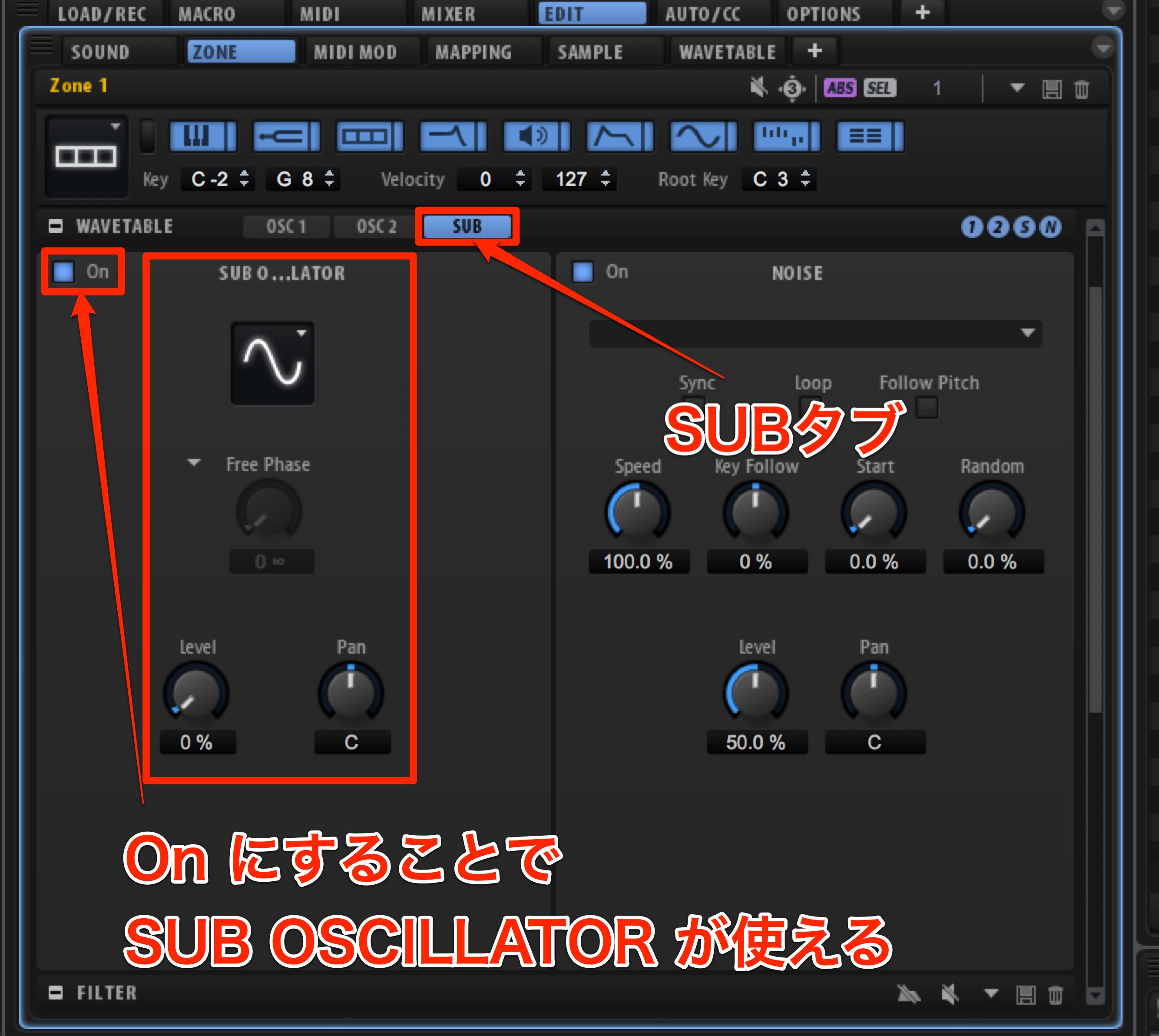Image resolution: width=1159 pixels, height=1036 pixels.
Task: Mute Zone 1 with speaker icon
Action: pos(758,88)
